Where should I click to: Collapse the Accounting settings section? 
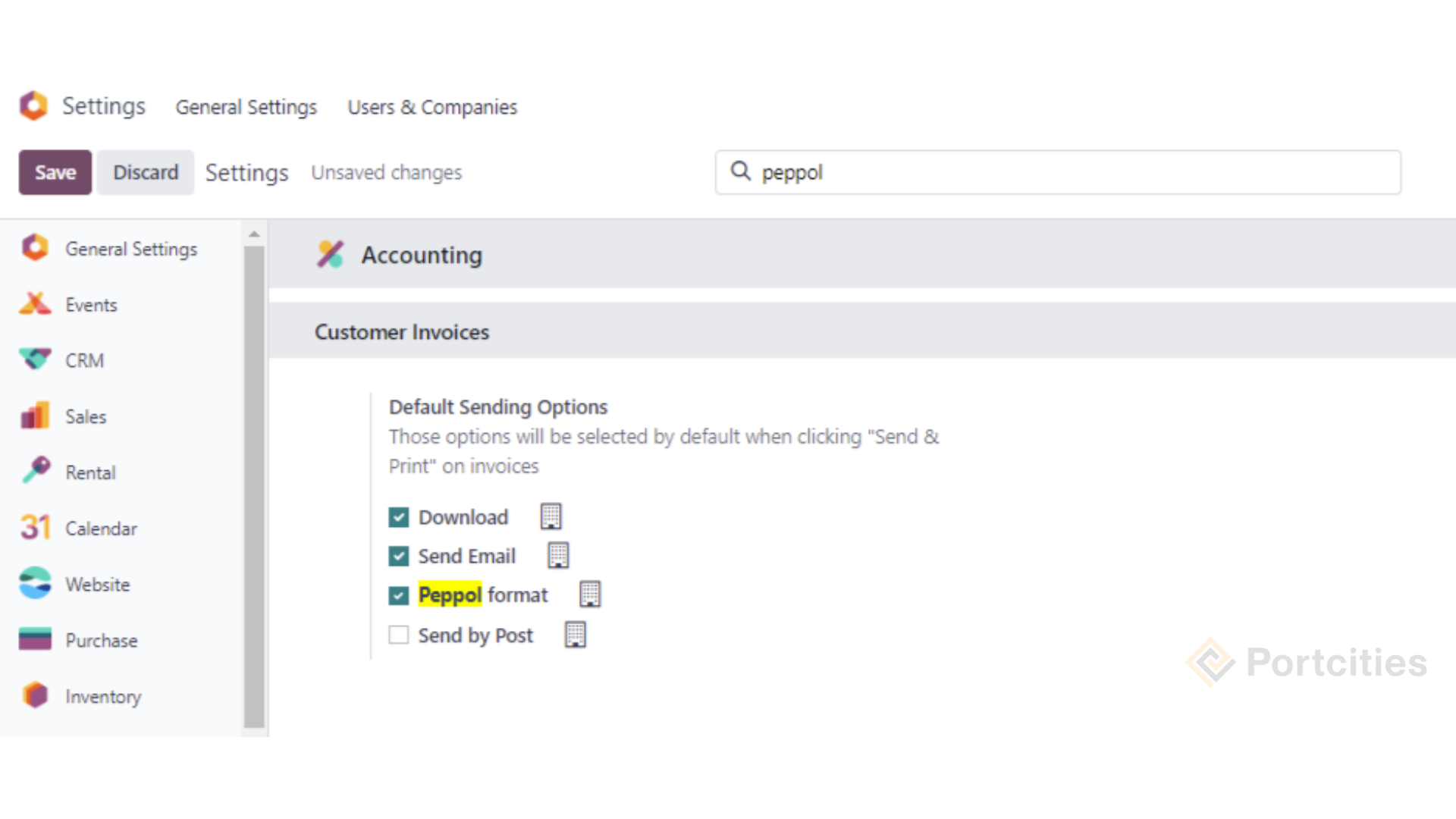(422, 255)
